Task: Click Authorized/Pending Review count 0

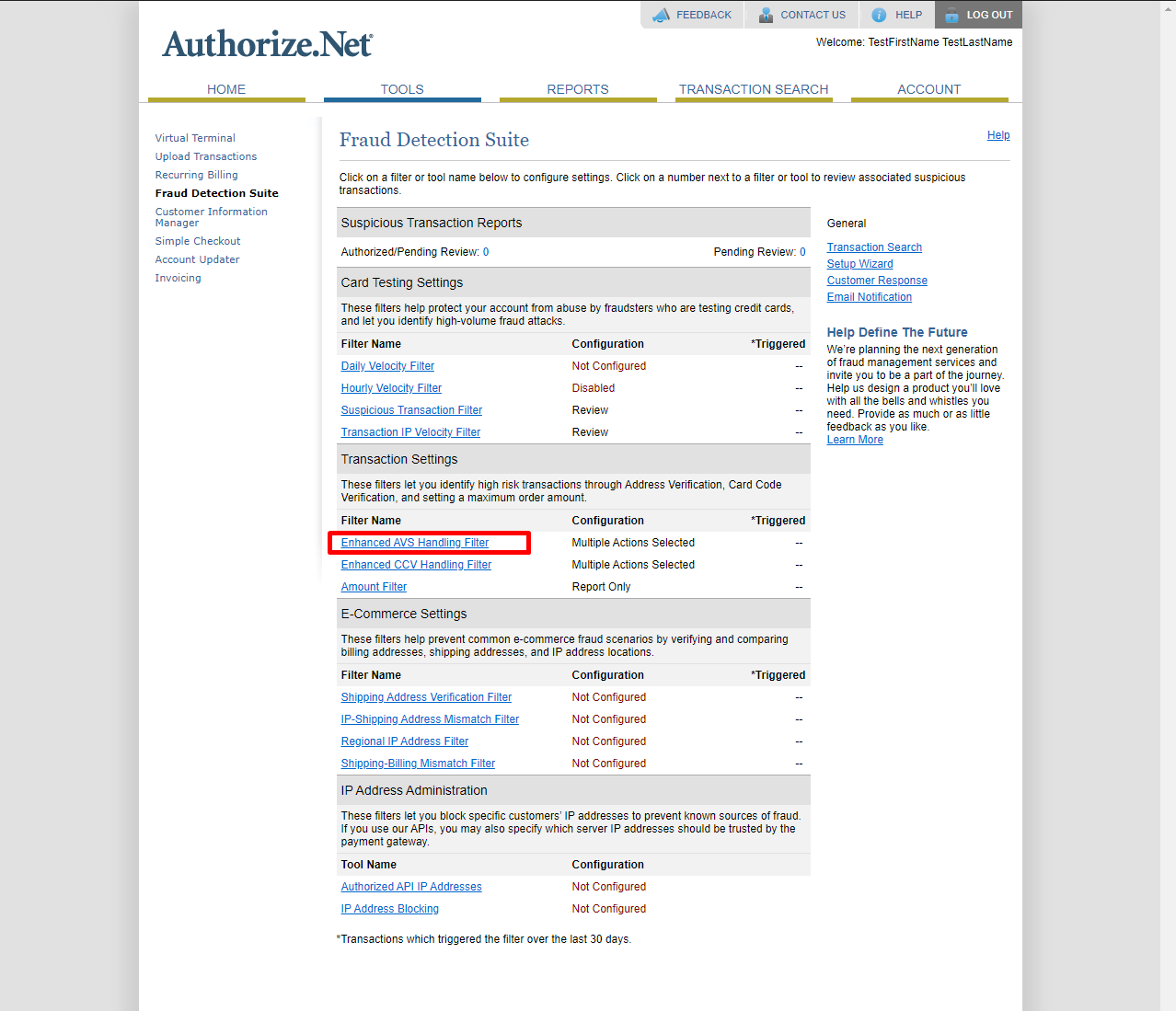Action: point(486,252)
